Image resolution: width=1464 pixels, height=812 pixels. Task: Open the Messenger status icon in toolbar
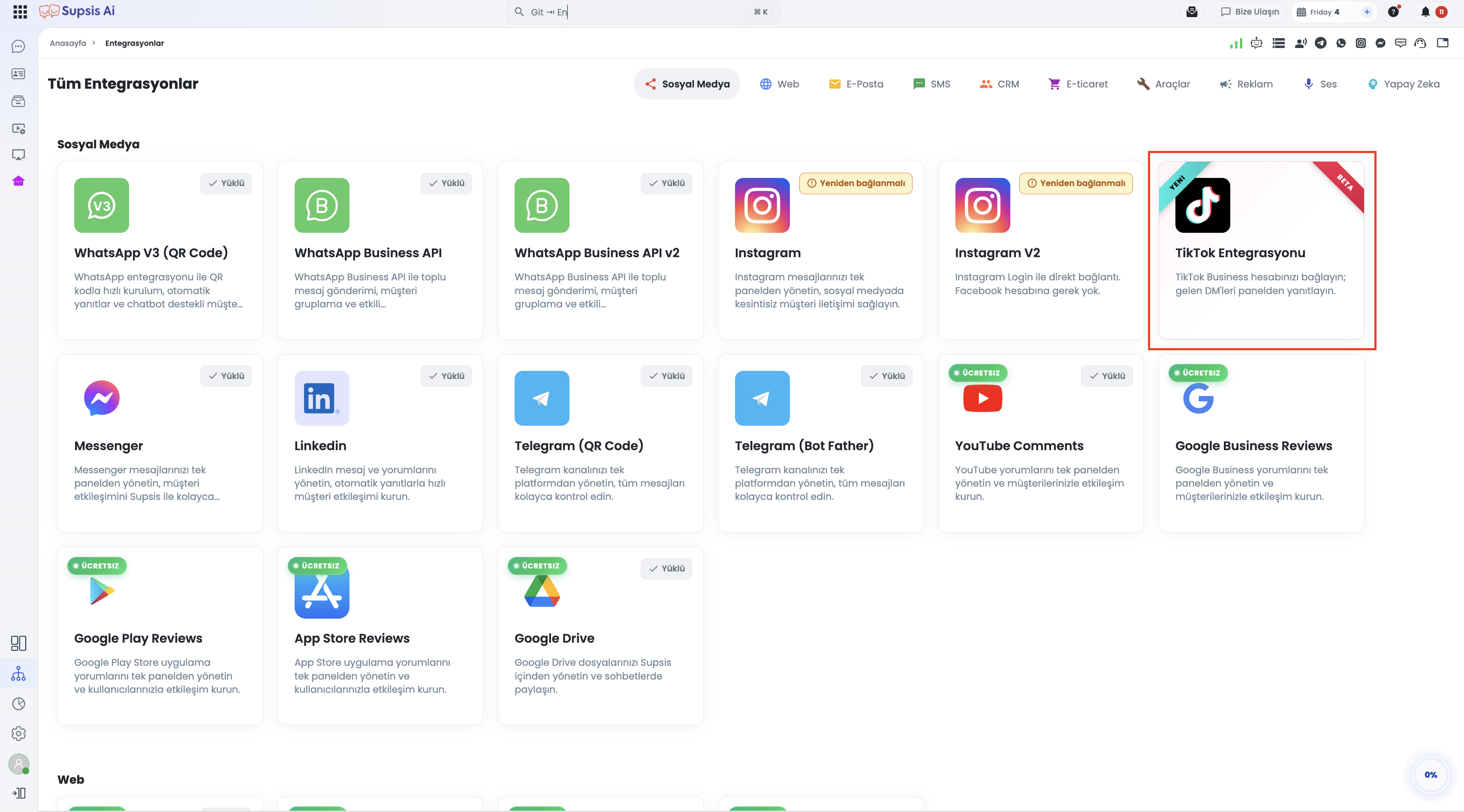pyautogui.click(x=1380, y=43)
